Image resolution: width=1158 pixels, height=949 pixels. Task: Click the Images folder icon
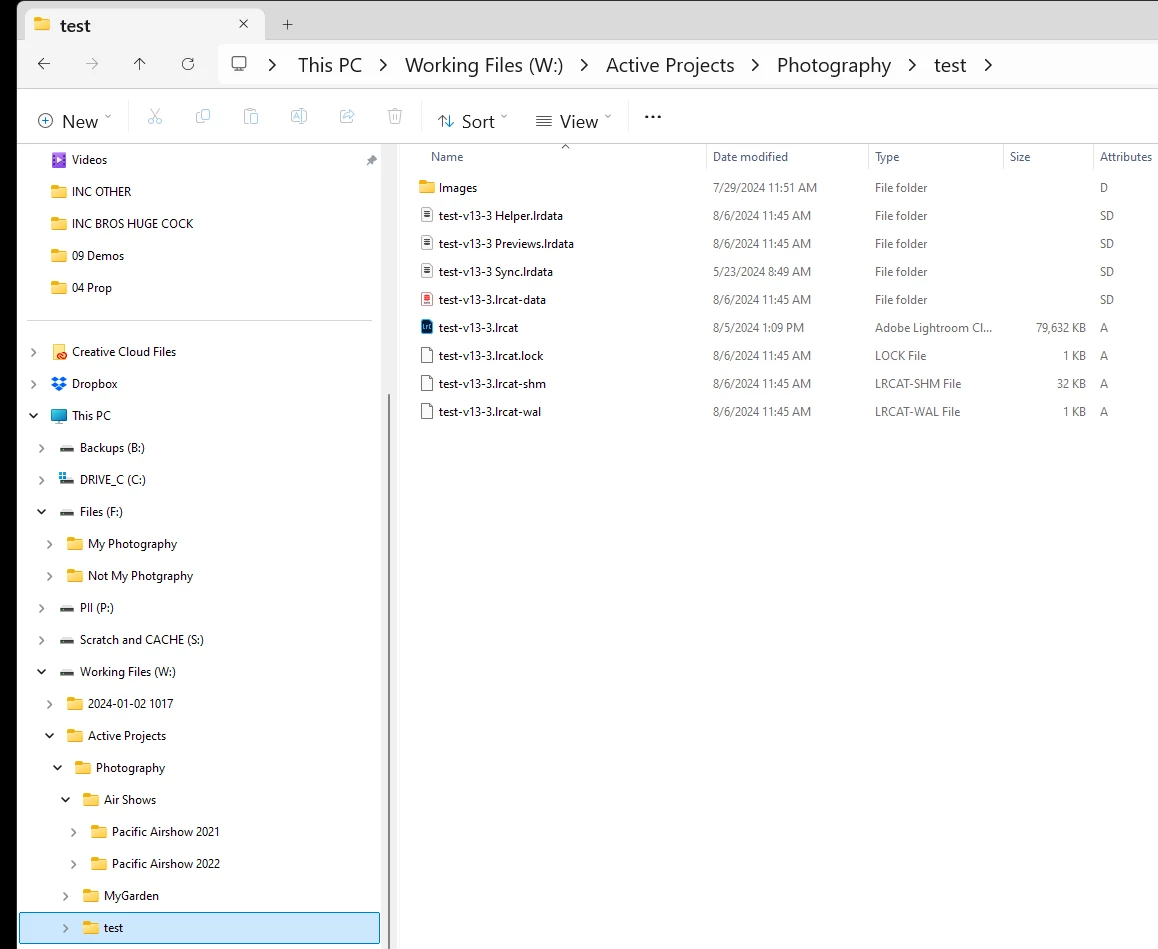click(427, 187)
